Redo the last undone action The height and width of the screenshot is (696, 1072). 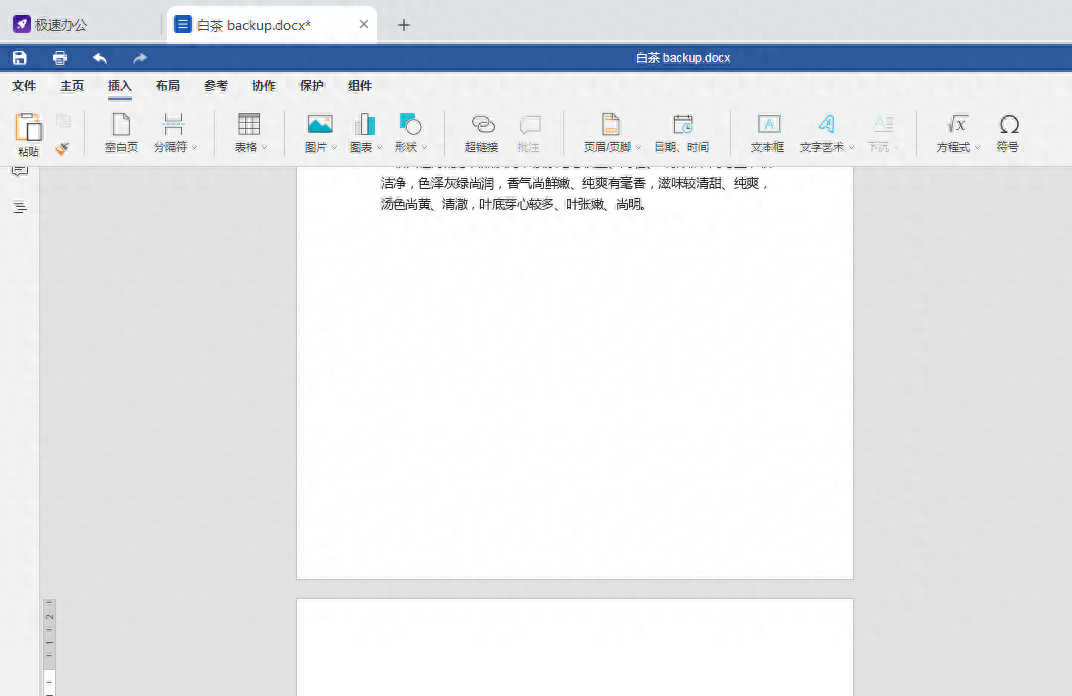(139, 58)
